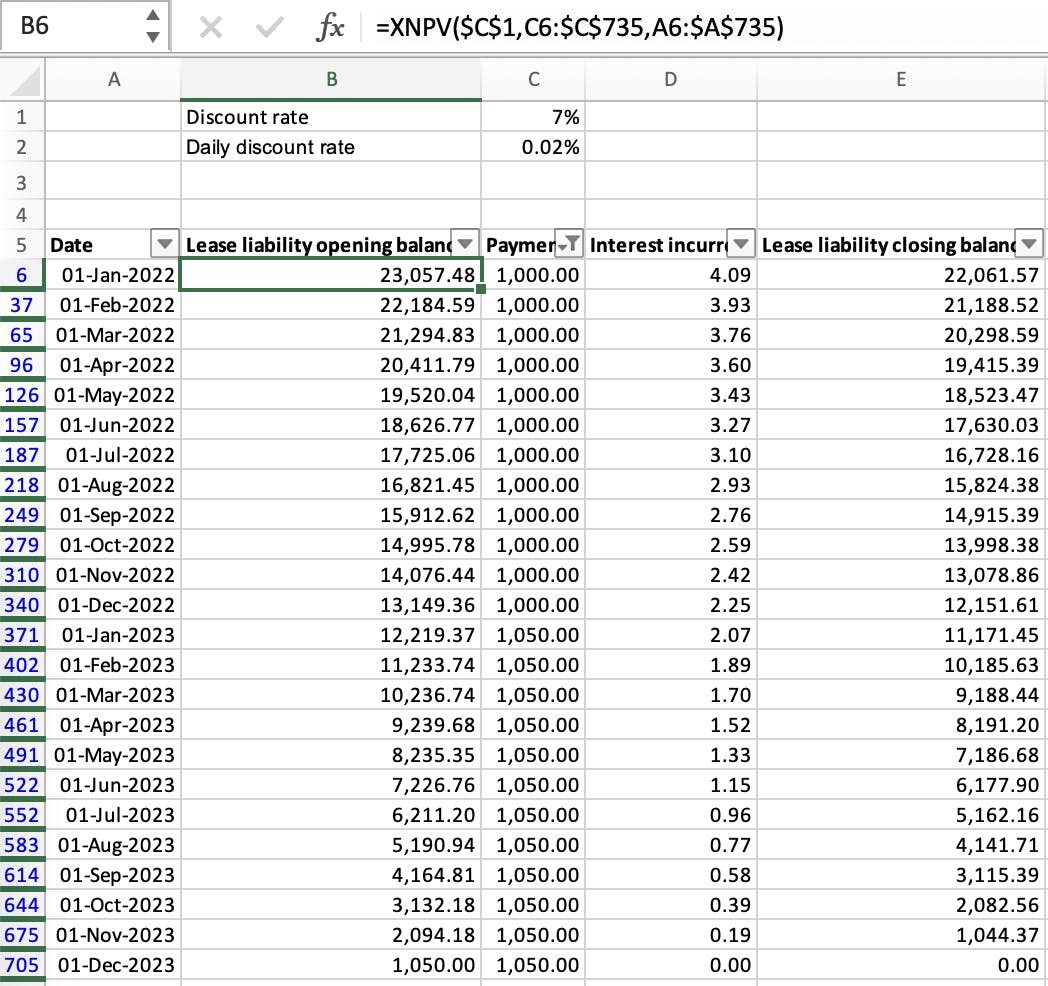1048x986 pixels.
Task: Click date cell 01-Feb-2022
Action: (113, 305)
